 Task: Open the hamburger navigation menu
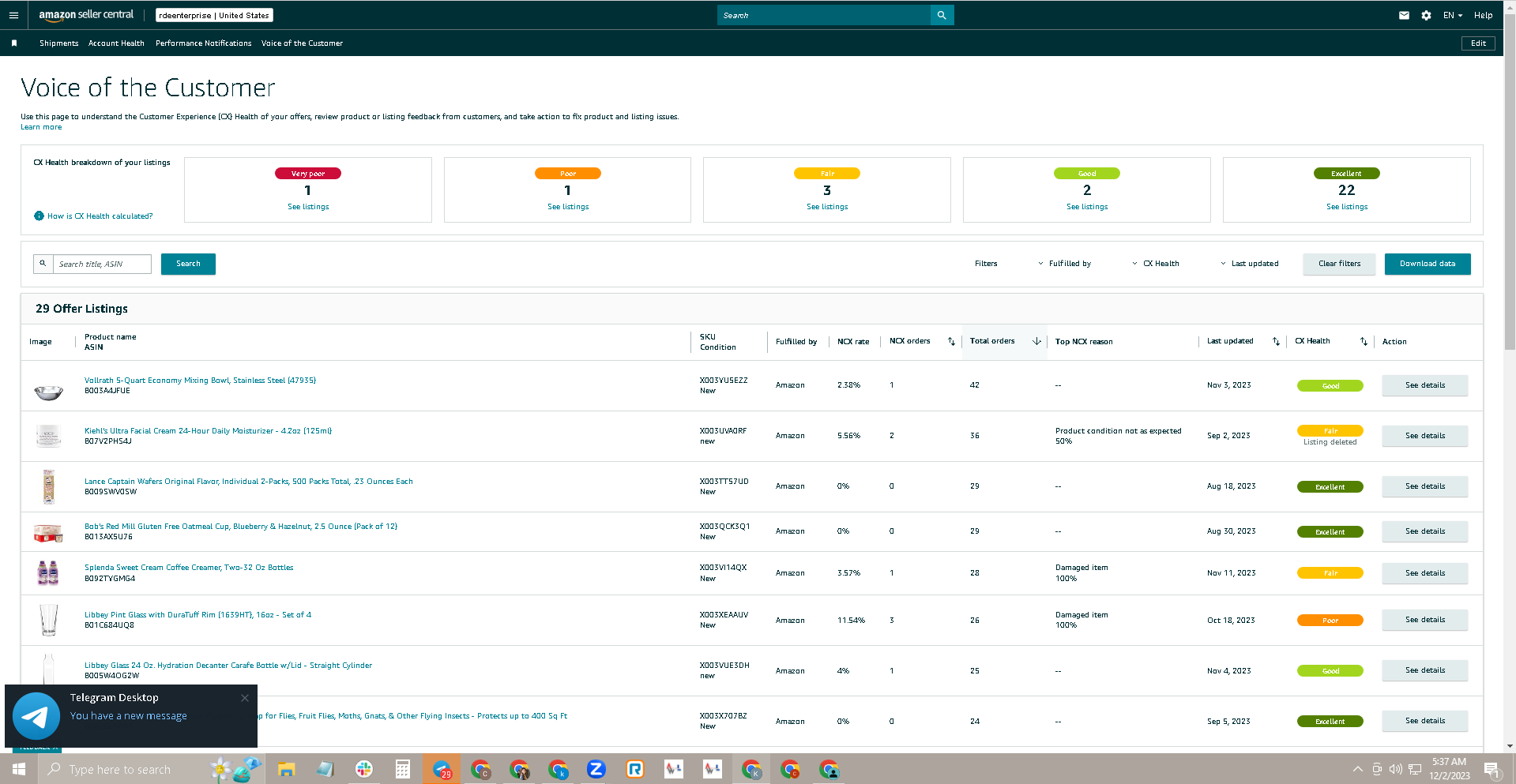(x=13, y=15)
